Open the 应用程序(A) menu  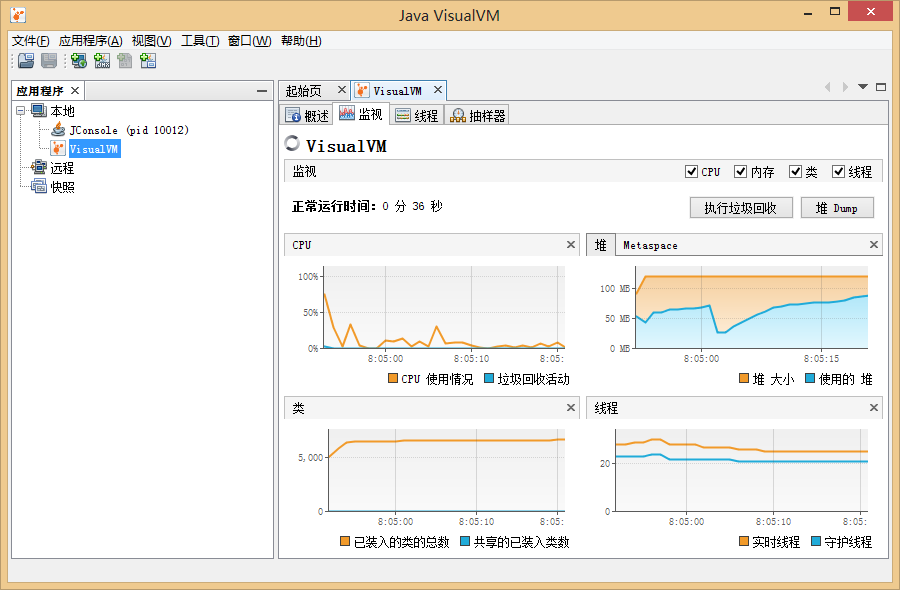[x=91, y=41]
